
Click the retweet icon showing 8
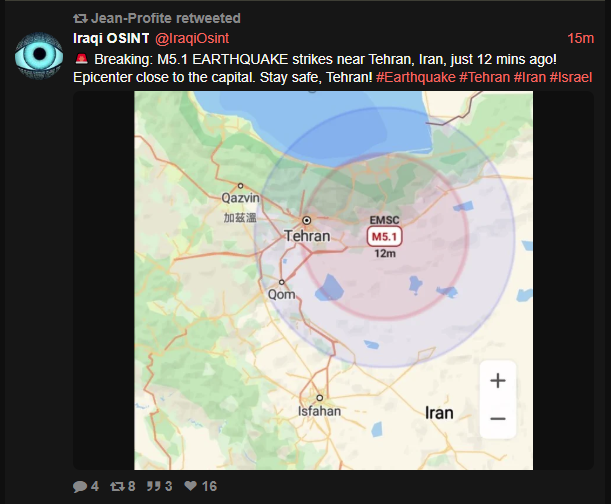pyautogui.click(x=117, y=486)
